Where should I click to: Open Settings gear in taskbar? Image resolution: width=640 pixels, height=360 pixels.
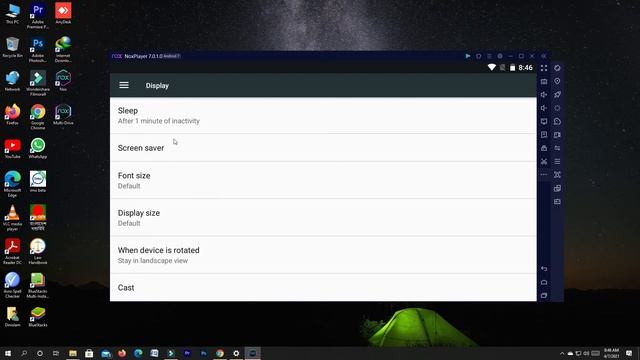[x=236, y=353]
